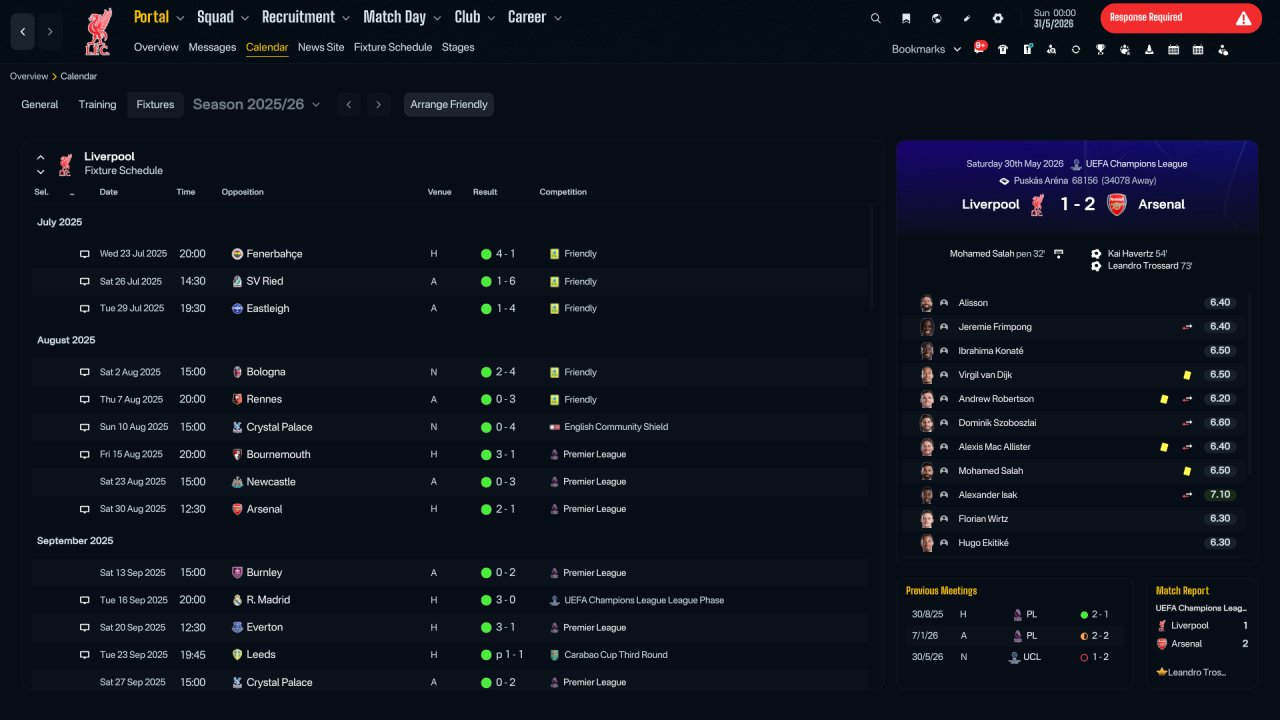Click the warning triangle on Response Required

pos(1243,18)
